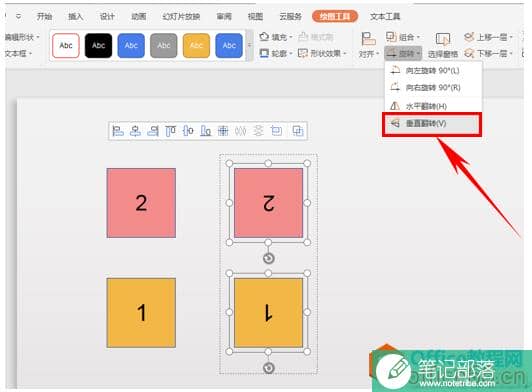532x392 pixels.
Task: Expand the shape styles gallery
Action: [250, 45]
